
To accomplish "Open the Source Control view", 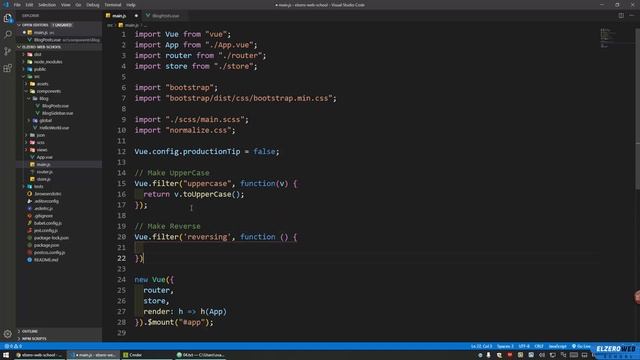I will pyautogui.click(x=8, y=51).
